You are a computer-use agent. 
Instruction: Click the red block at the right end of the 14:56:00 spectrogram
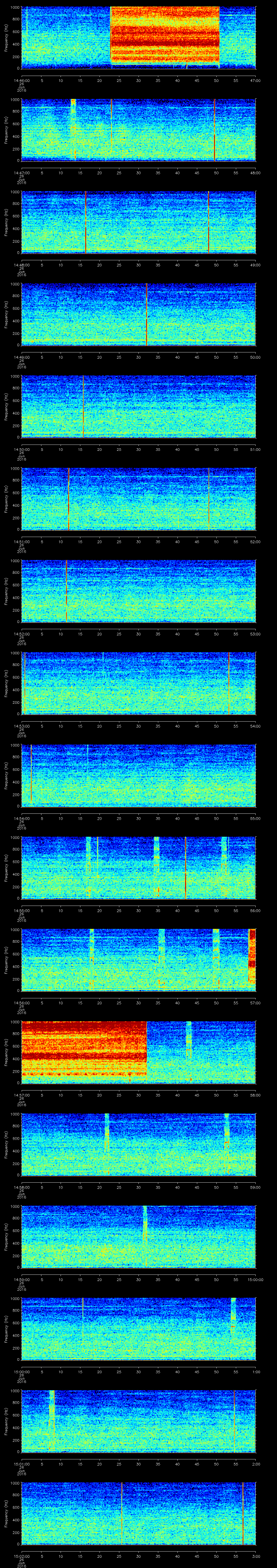pyautogui.click(x=253, y=956)
